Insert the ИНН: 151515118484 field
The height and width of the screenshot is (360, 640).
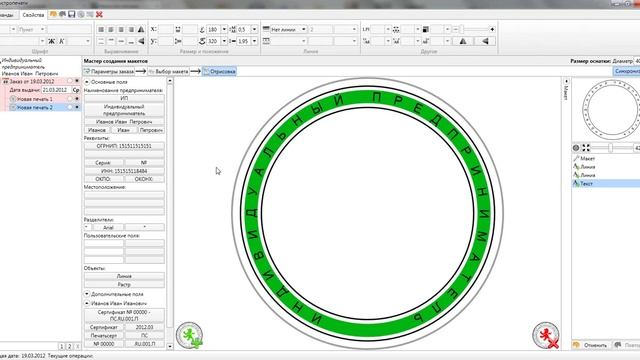(x=124, y=171)
